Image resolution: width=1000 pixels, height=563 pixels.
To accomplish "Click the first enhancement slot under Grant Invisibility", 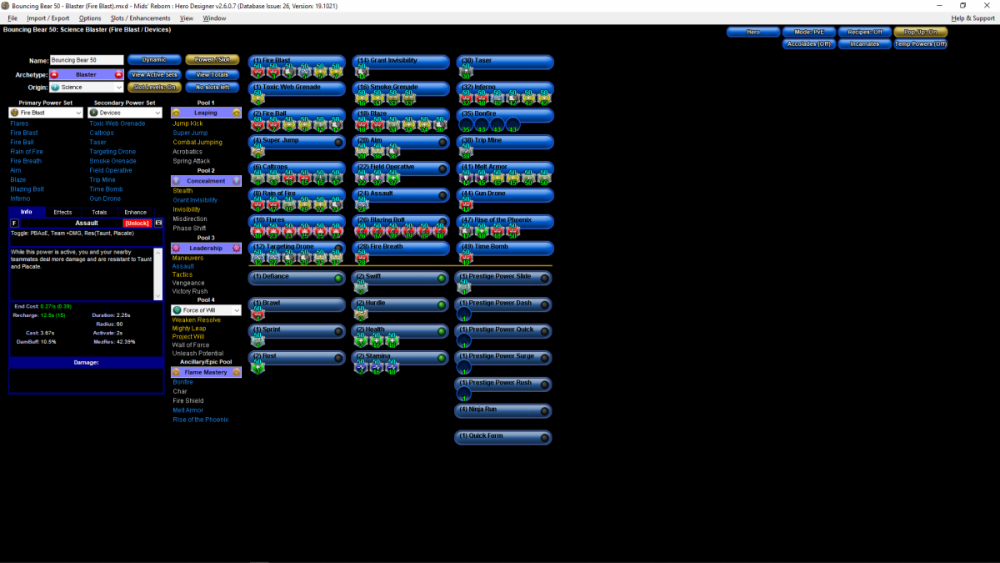I will 361,72.
